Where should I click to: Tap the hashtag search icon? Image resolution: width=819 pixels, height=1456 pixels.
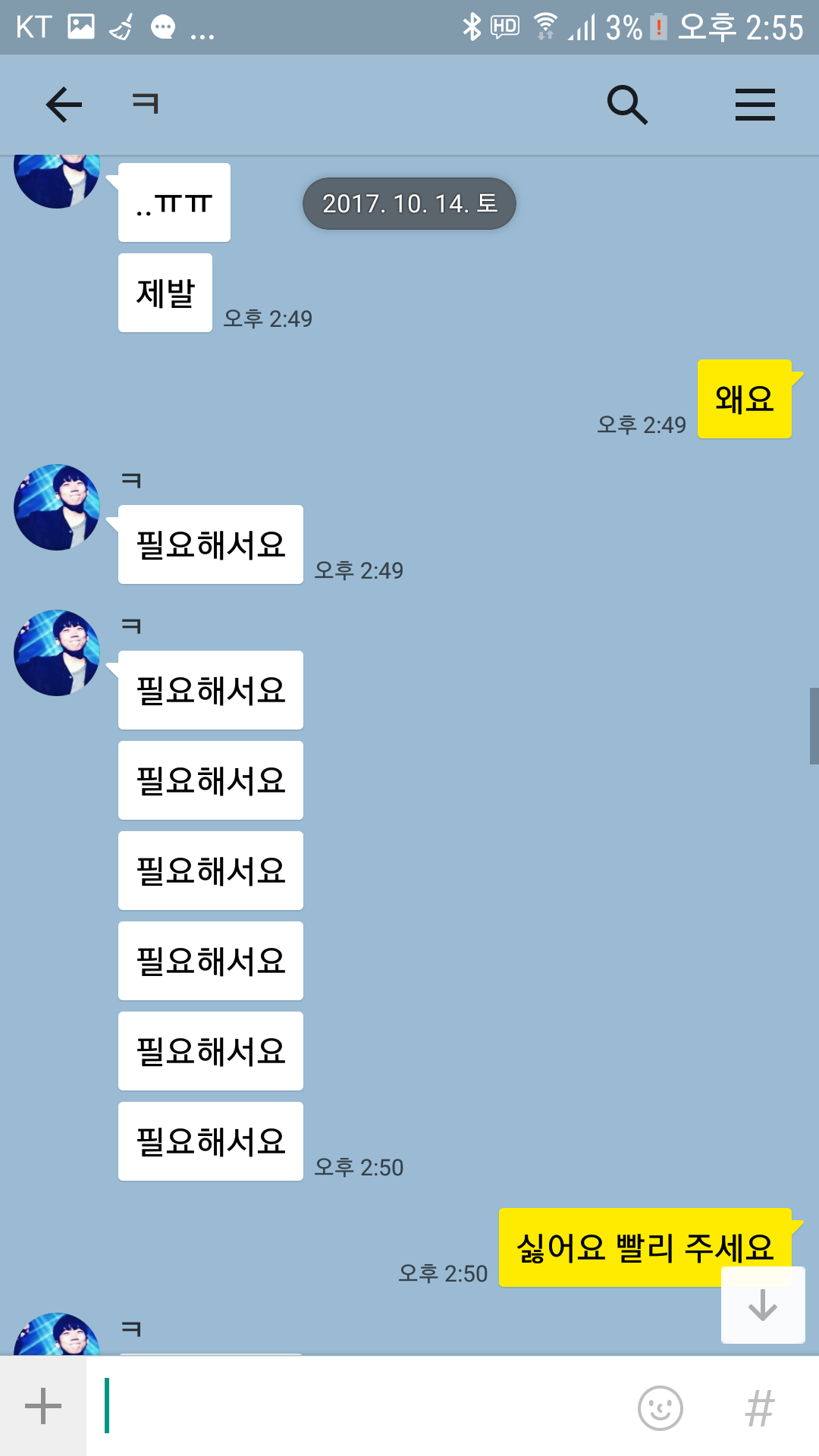tap(759, 1408)
